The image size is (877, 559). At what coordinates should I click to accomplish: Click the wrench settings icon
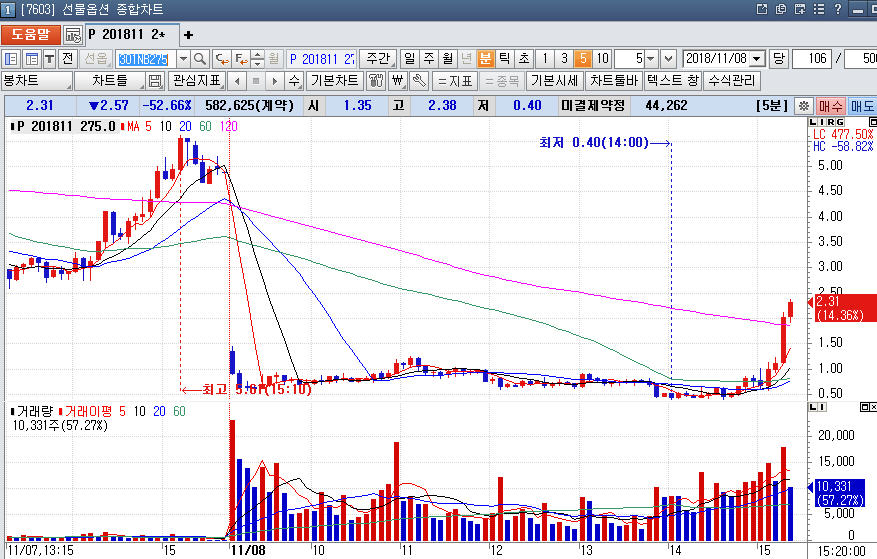point(419,81)
